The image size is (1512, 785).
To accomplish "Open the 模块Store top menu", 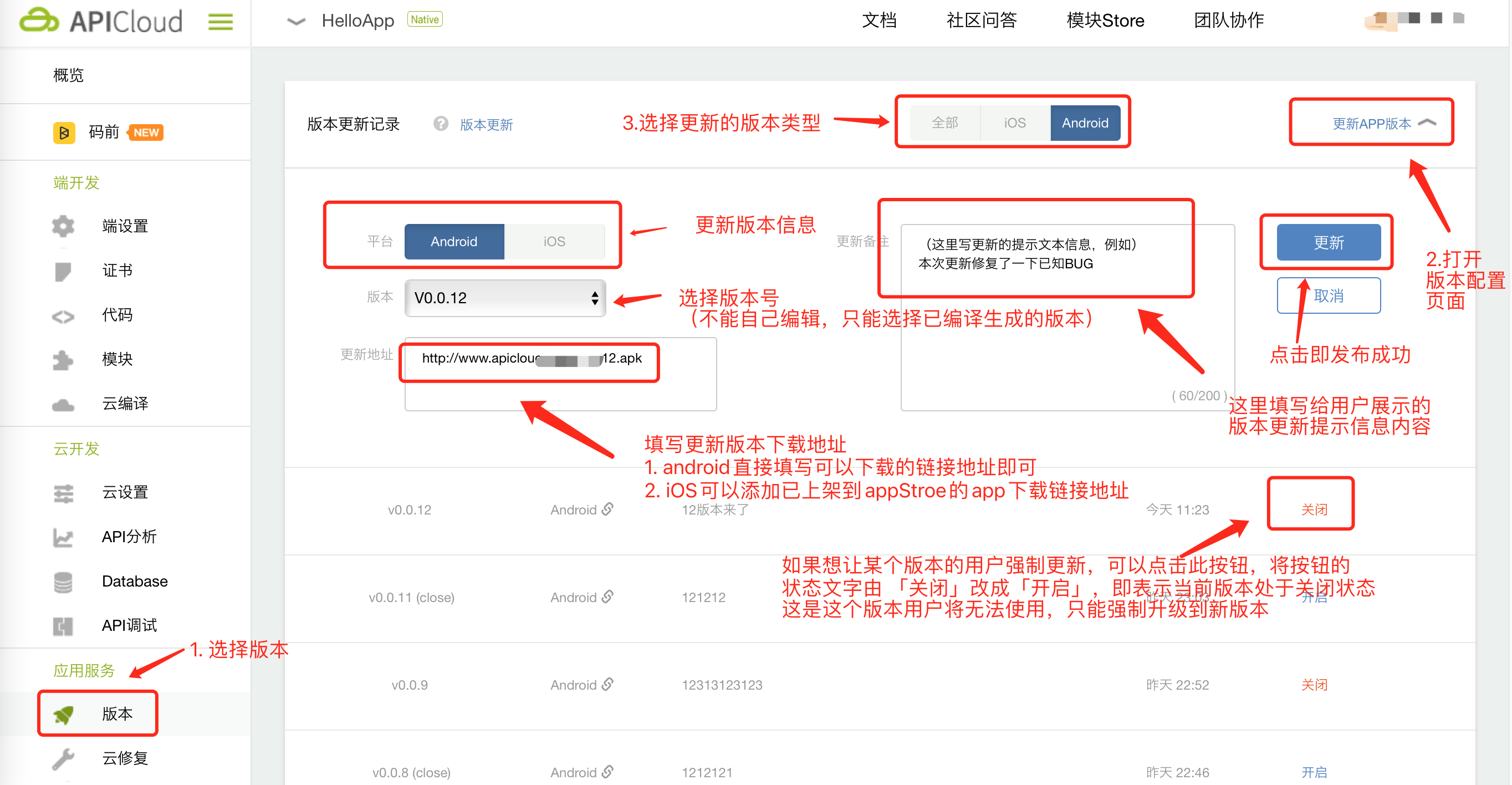I will (x=1105, y=21).
